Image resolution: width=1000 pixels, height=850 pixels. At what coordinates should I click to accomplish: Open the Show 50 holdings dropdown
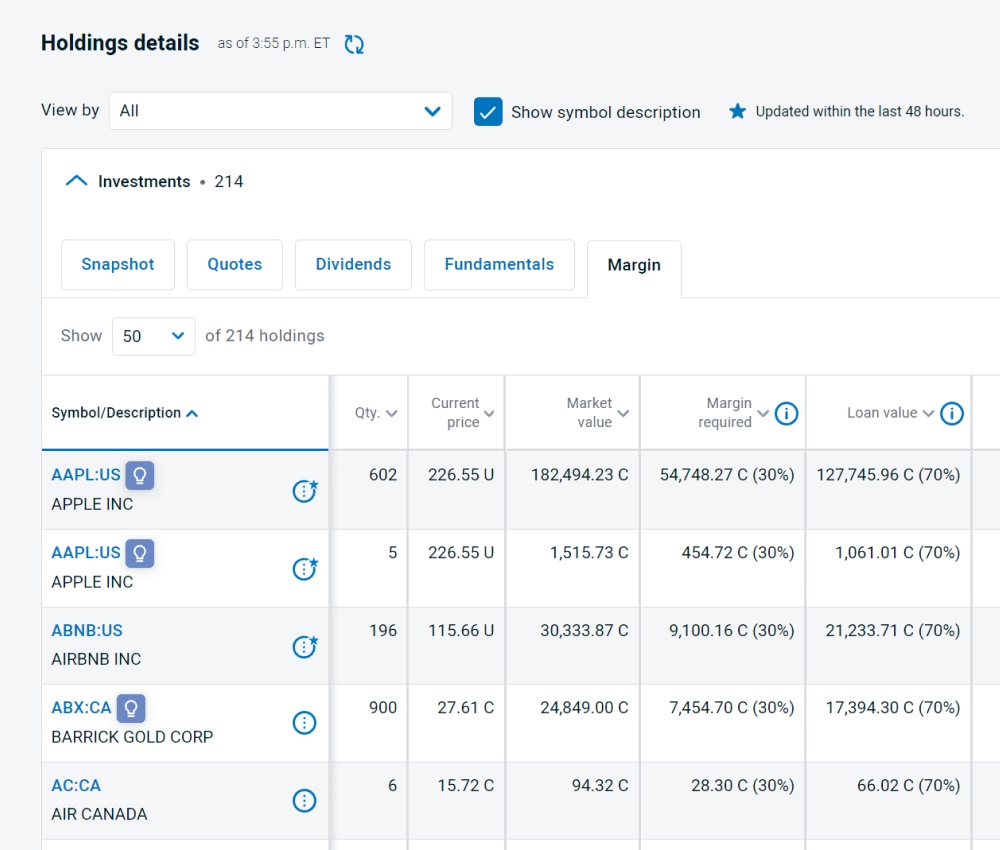tap(153, 336)
